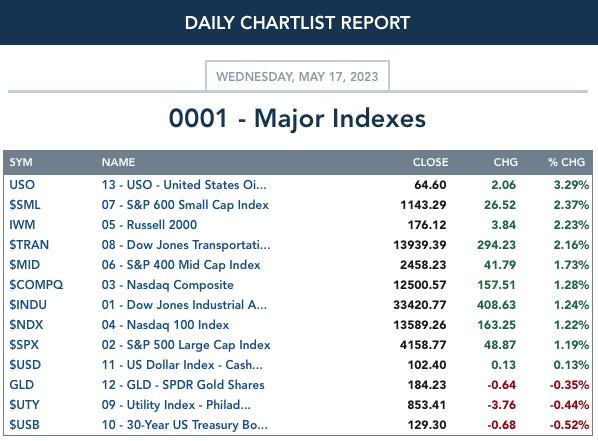Open '04 - Nasdaq 100 Index' chart
Viewport: 598px width, 441px height.
pyautogui.click(x=165, y=325)
